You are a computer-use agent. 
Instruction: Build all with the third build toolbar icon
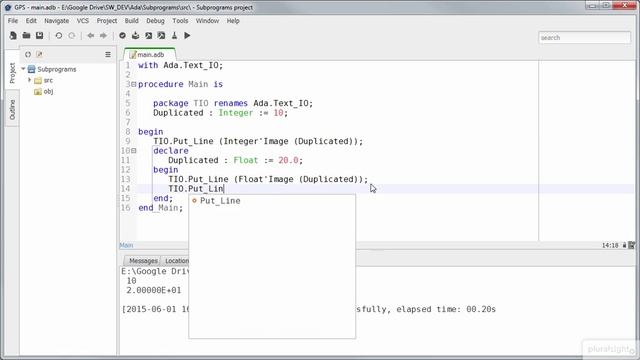[149, 36]
